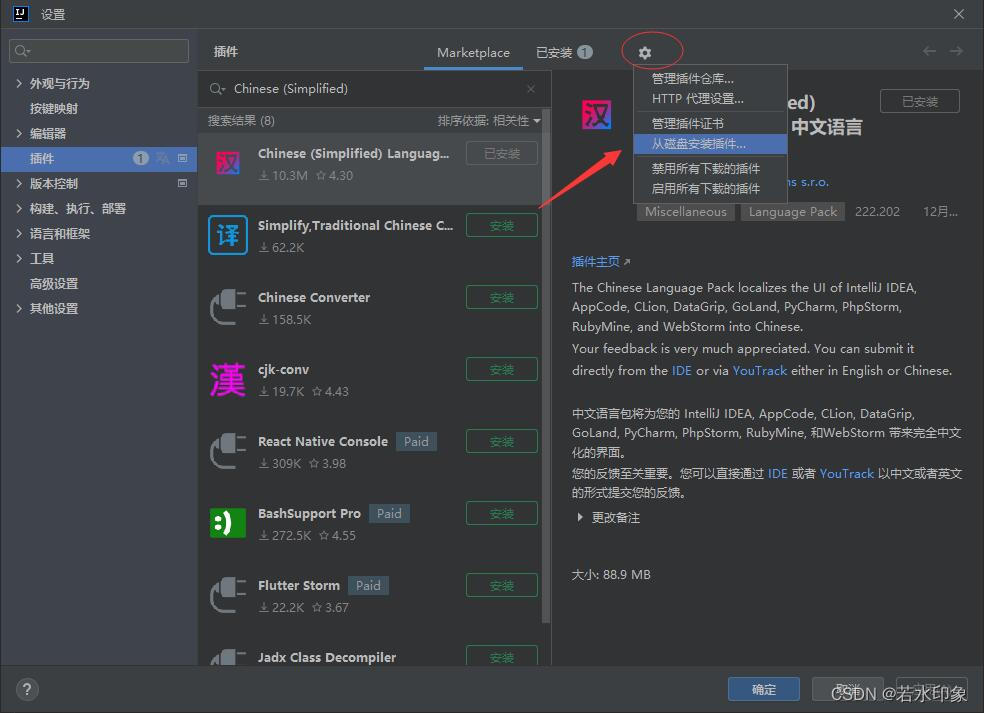
Task: Install the React Native Console plugin
Action: 501,441
